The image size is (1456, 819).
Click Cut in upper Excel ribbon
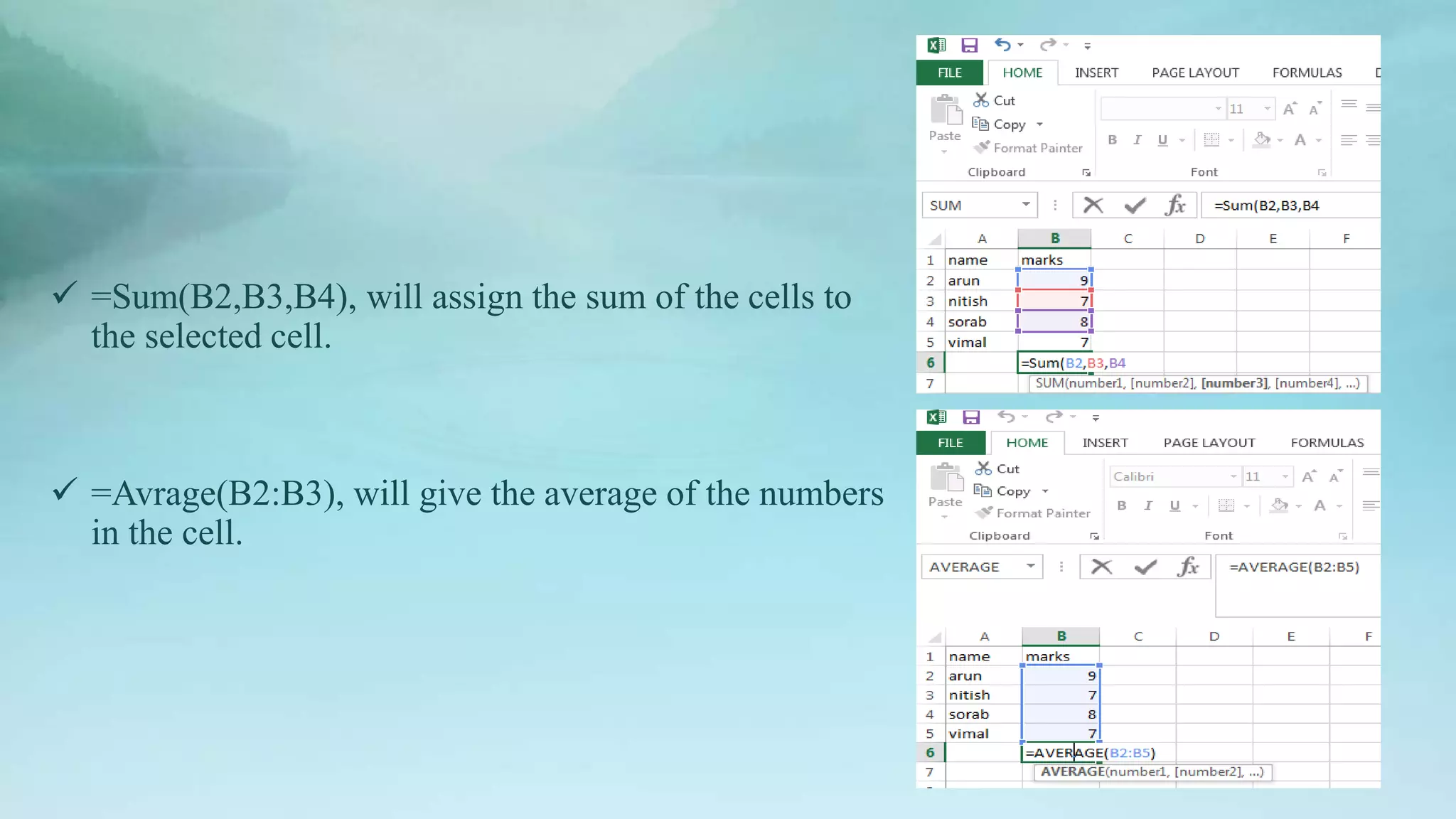(x=995, y=100)
